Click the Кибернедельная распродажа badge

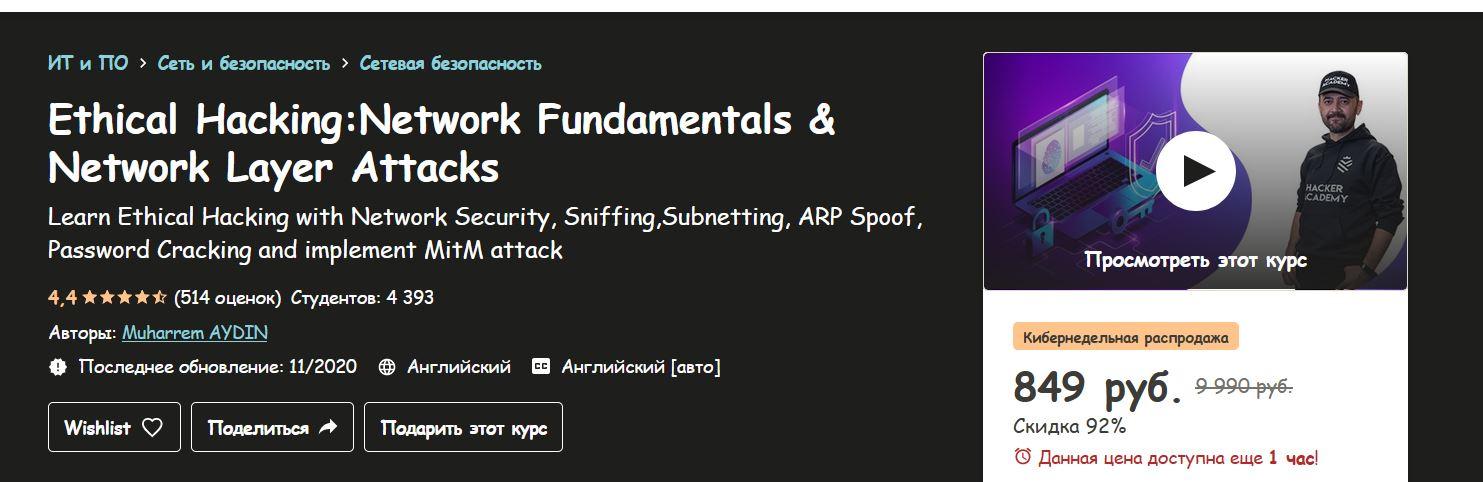tap(1125, 337)
